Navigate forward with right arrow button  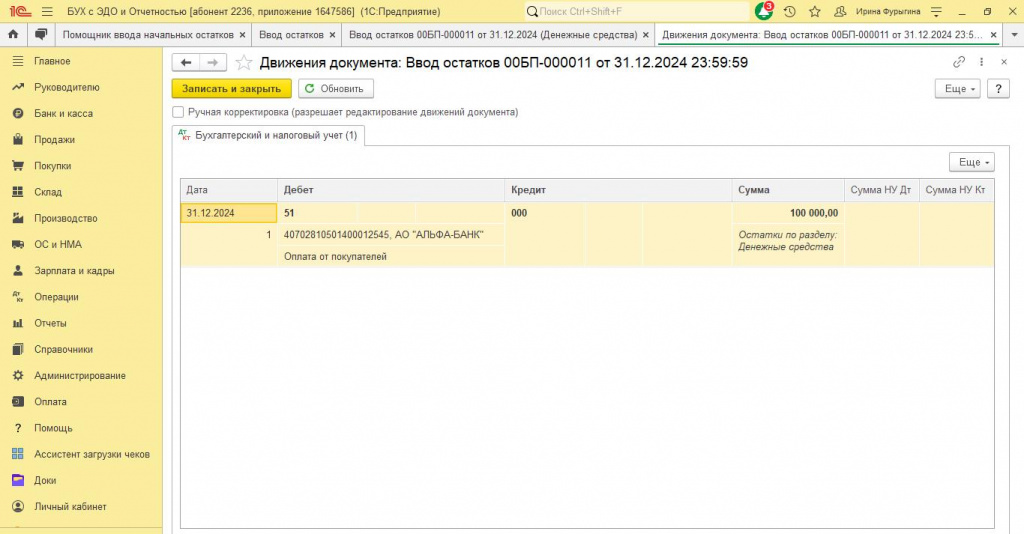tap(213, 63)
